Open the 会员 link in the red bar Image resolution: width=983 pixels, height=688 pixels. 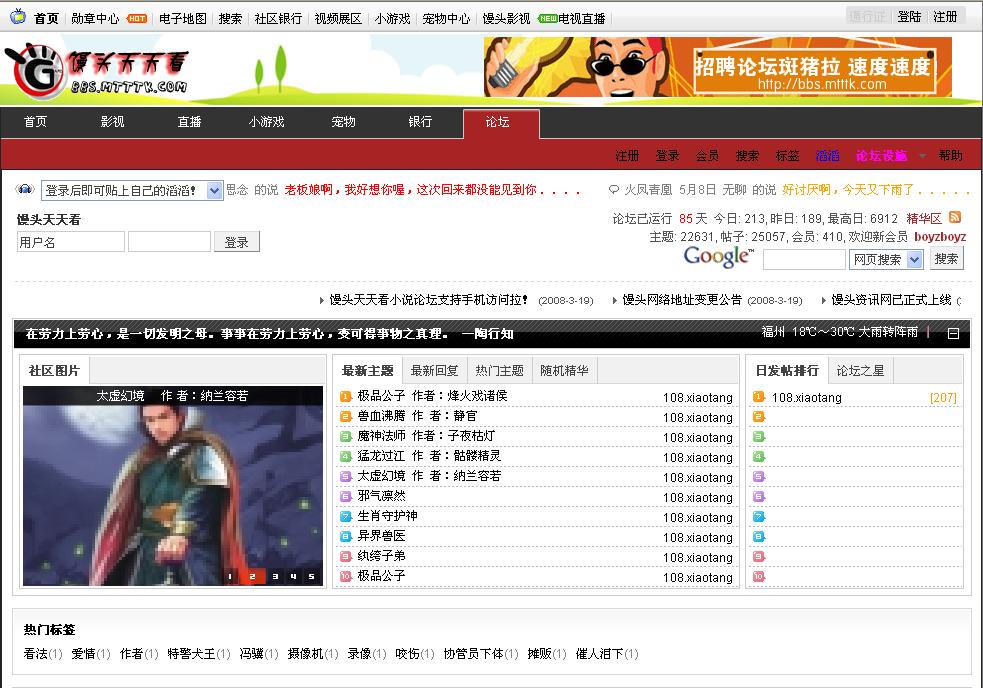707,156
